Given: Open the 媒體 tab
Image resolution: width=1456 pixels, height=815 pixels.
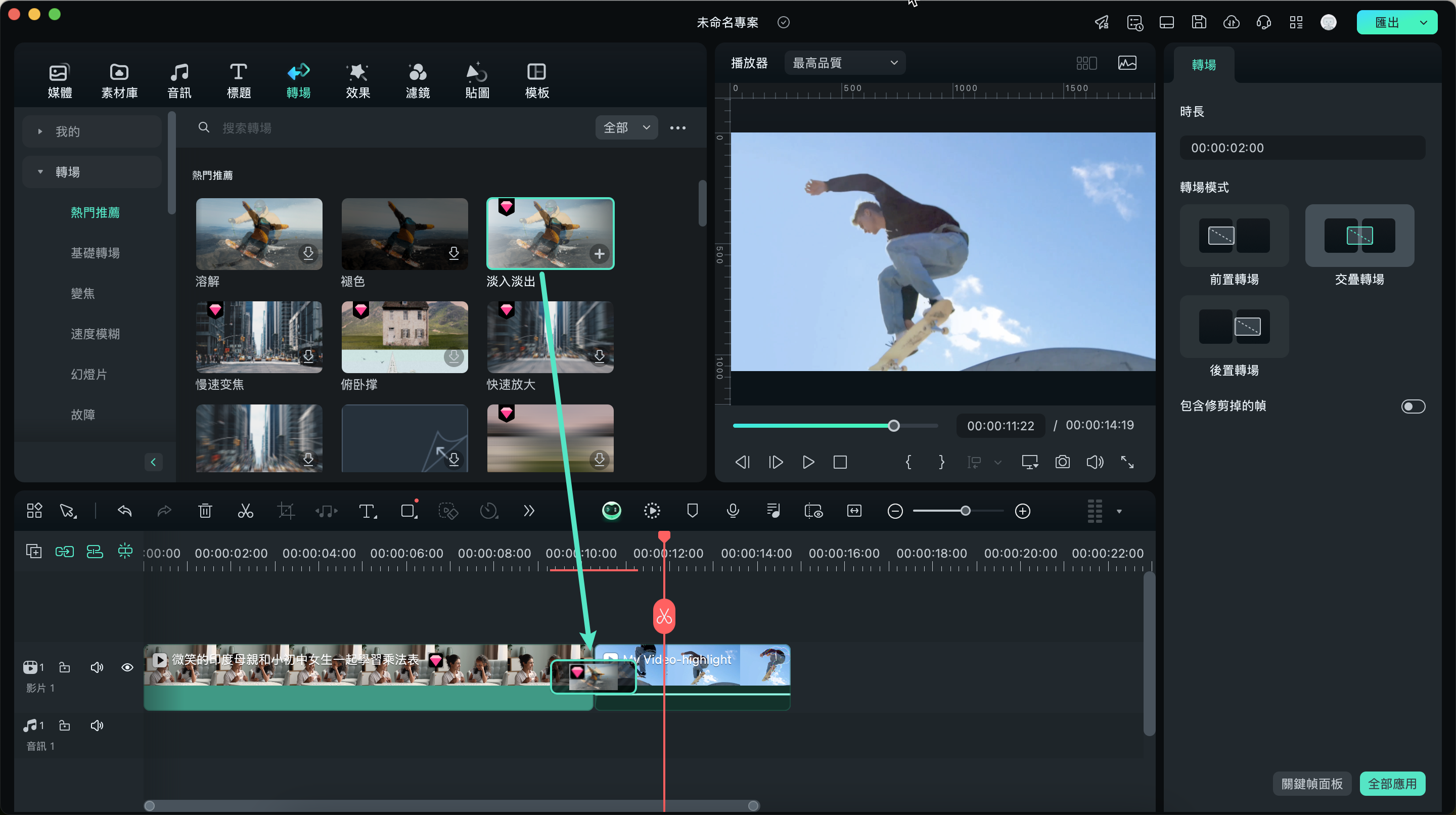Looking at the screenshot, I should click(60, 80).
